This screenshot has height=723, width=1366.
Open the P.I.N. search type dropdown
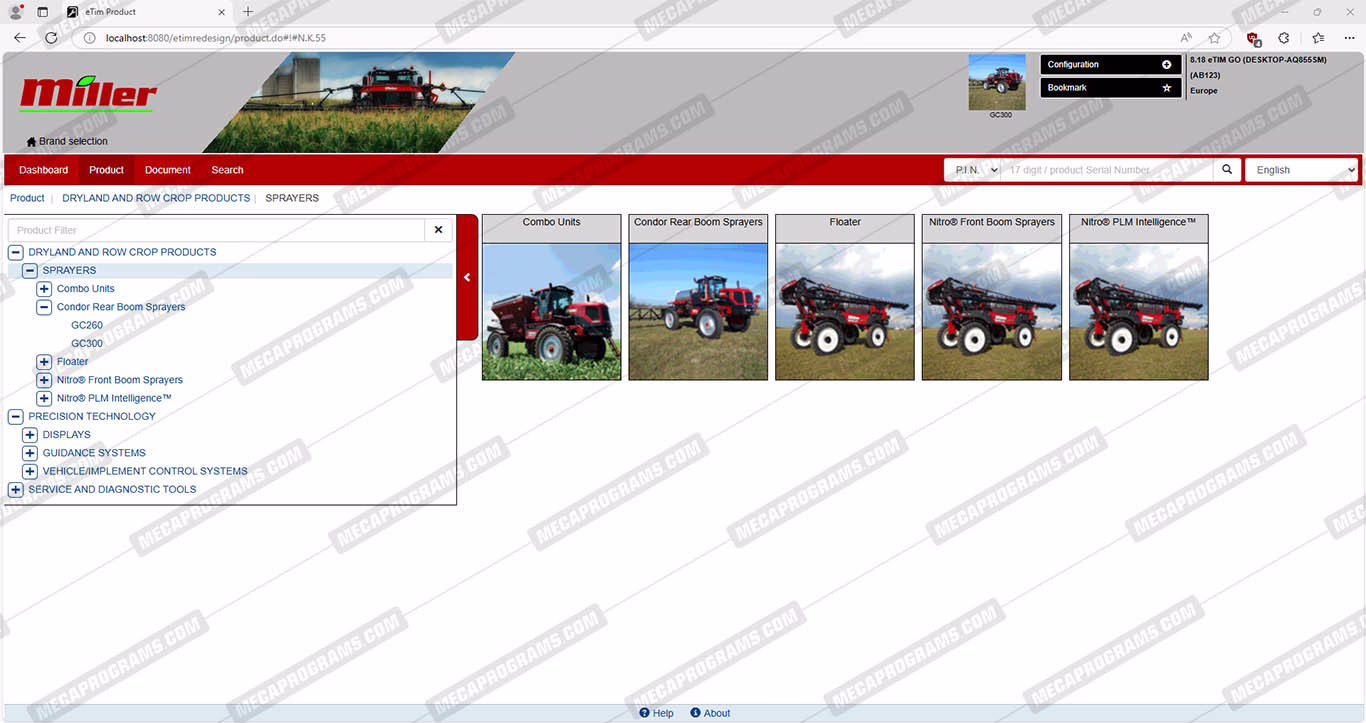click(972, 170)
